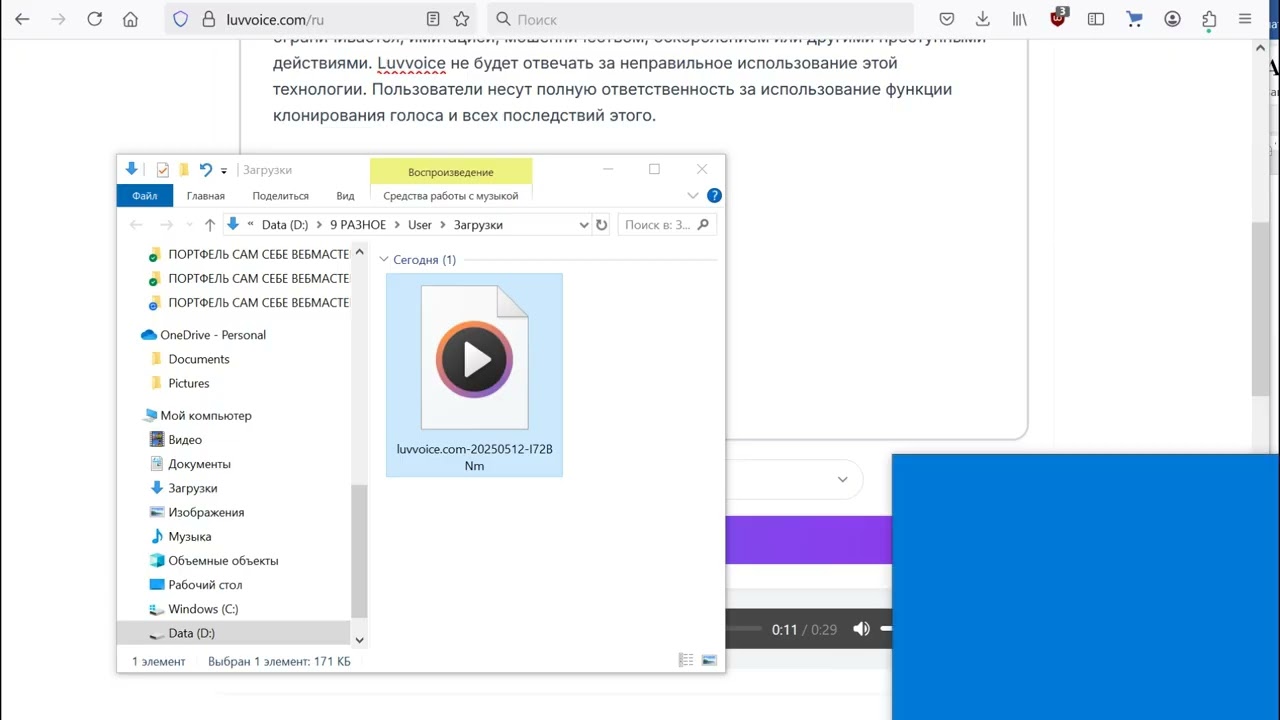Open Explorer help question mark
The image size is (1280, 720).
(x=714, y=195)
